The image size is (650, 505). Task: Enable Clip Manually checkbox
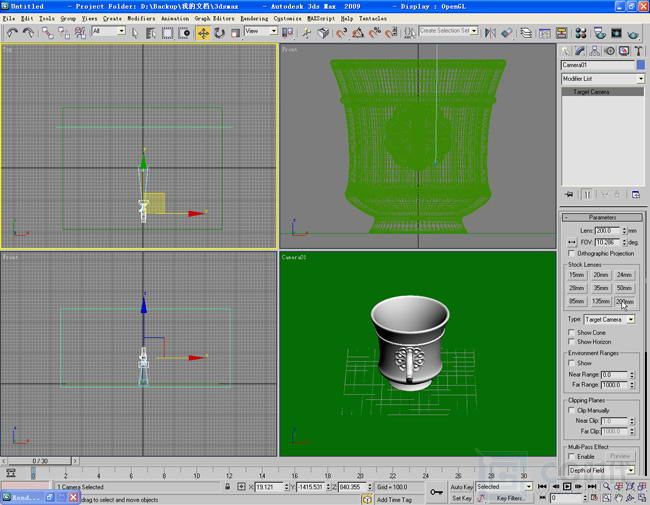[572, 410]
